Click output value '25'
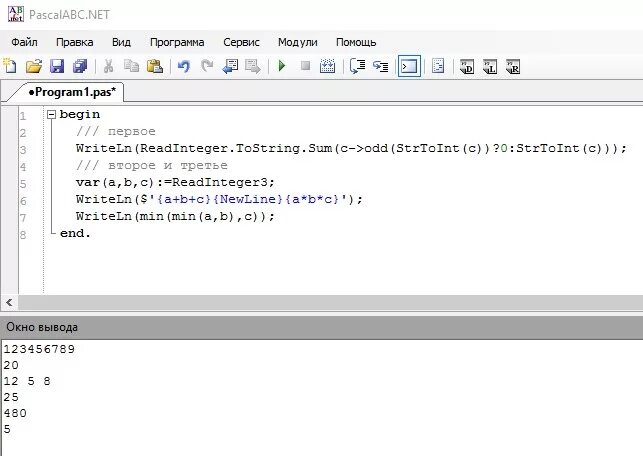This screenshot has width=643, height=456. (11, 397)
